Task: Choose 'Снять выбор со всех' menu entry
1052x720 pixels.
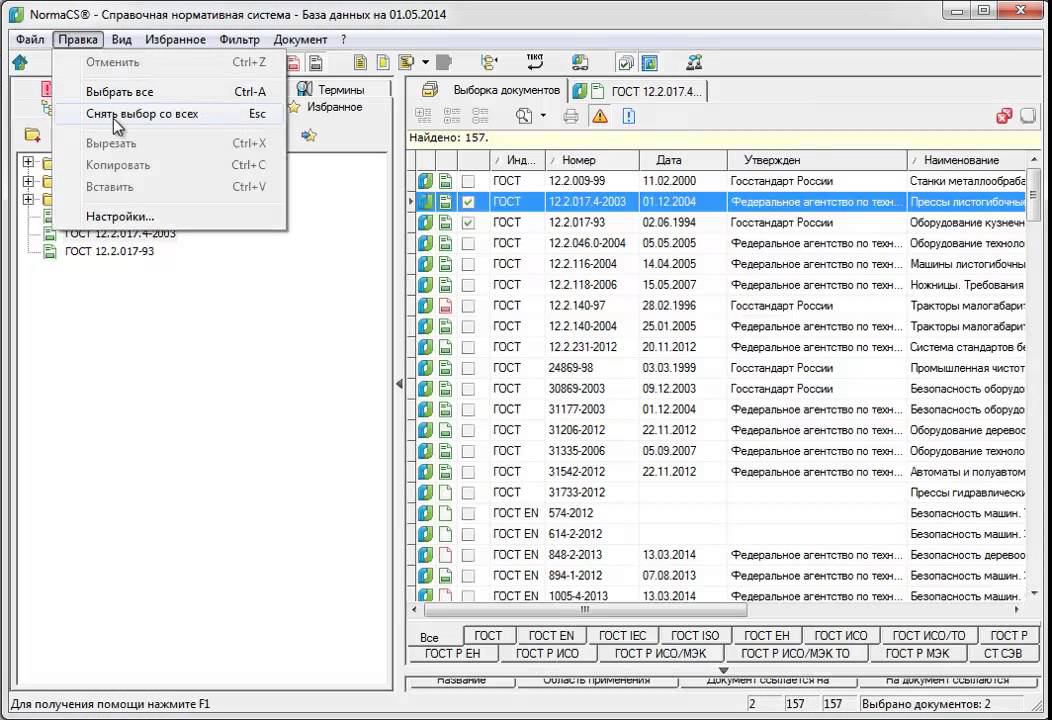Action: tap(142, 114)
